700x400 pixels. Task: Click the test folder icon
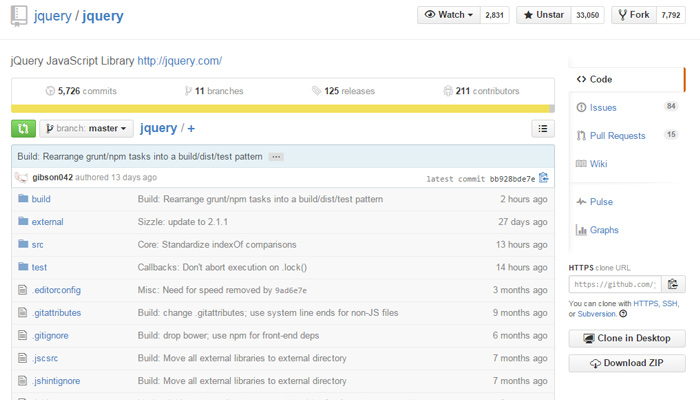23,267
